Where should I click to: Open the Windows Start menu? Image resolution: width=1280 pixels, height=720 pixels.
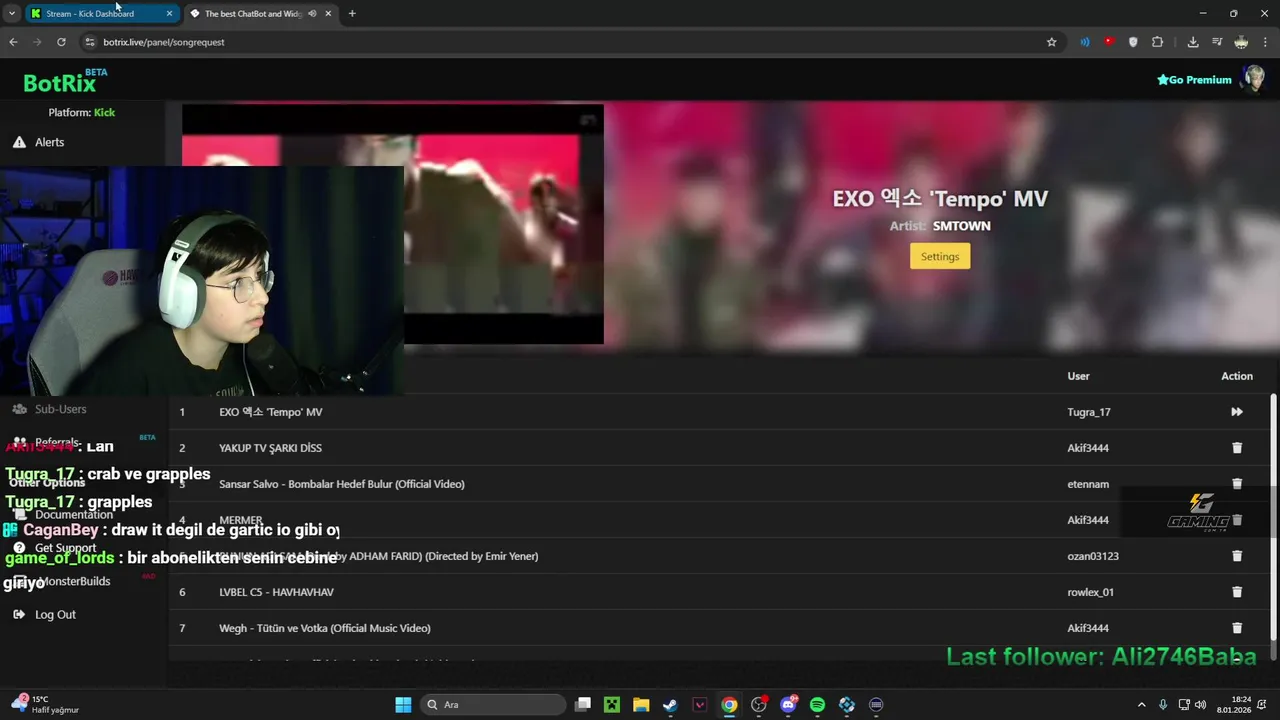click(x=403, y=705)
